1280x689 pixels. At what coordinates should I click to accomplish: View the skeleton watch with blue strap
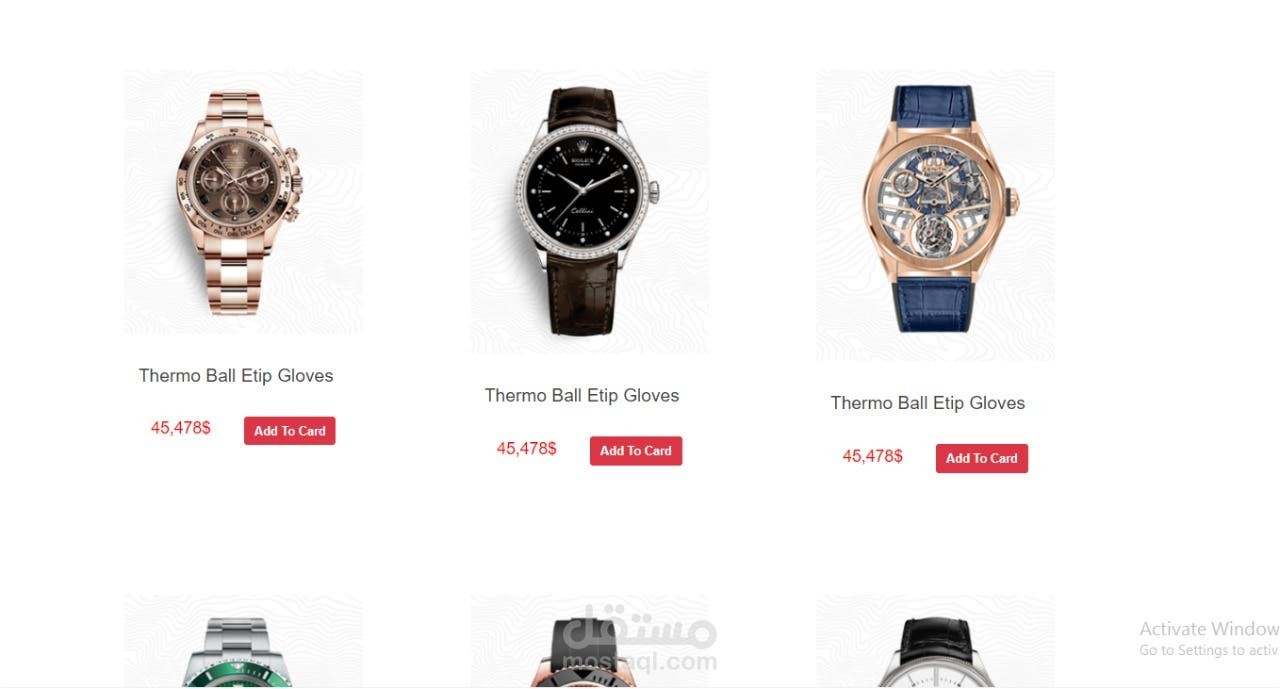click(x=935, y=216)
